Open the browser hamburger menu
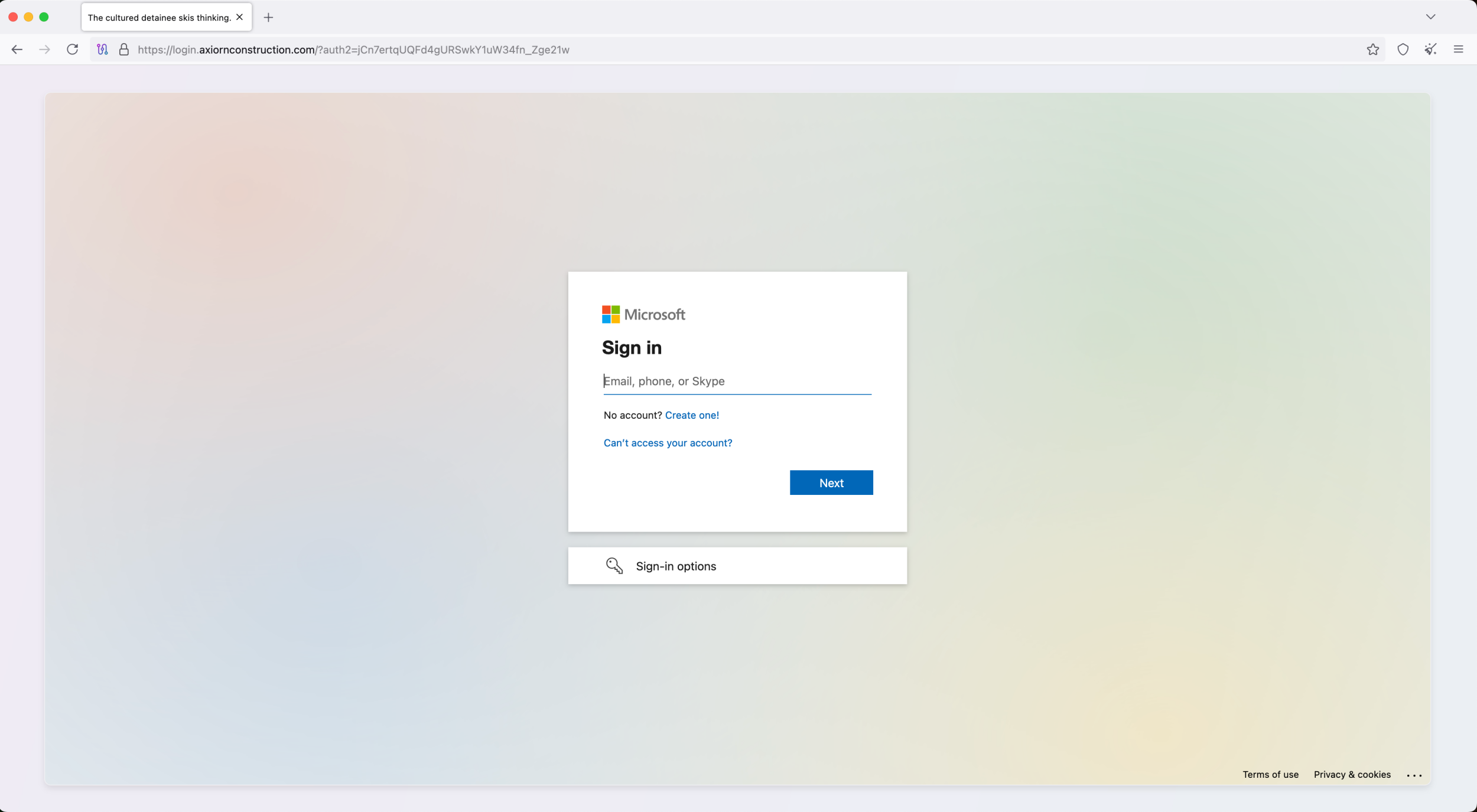1477x812 pixels. pyautogui.click(x=1459, y=50)
